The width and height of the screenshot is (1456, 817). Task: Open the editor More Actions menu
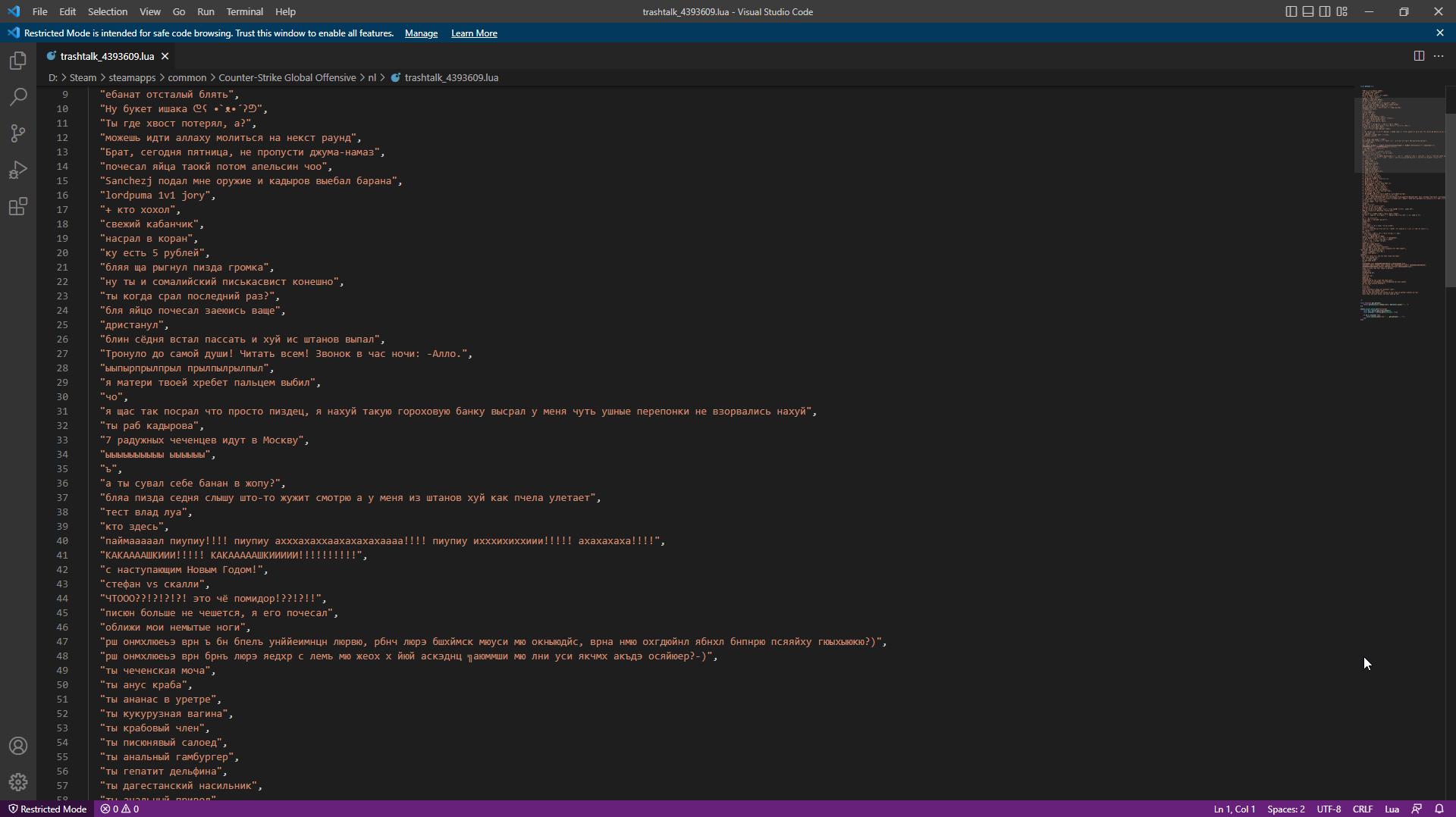tap(1439, 55)
